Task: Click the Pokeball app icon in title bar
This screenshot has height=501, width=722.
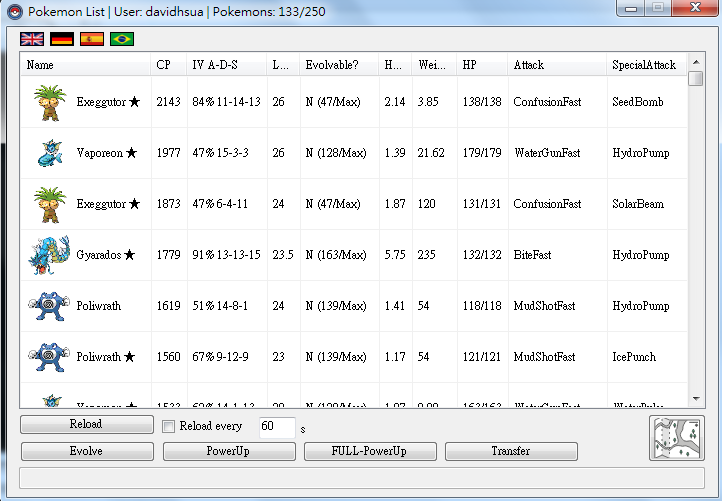Action: (x=15, y=11)
